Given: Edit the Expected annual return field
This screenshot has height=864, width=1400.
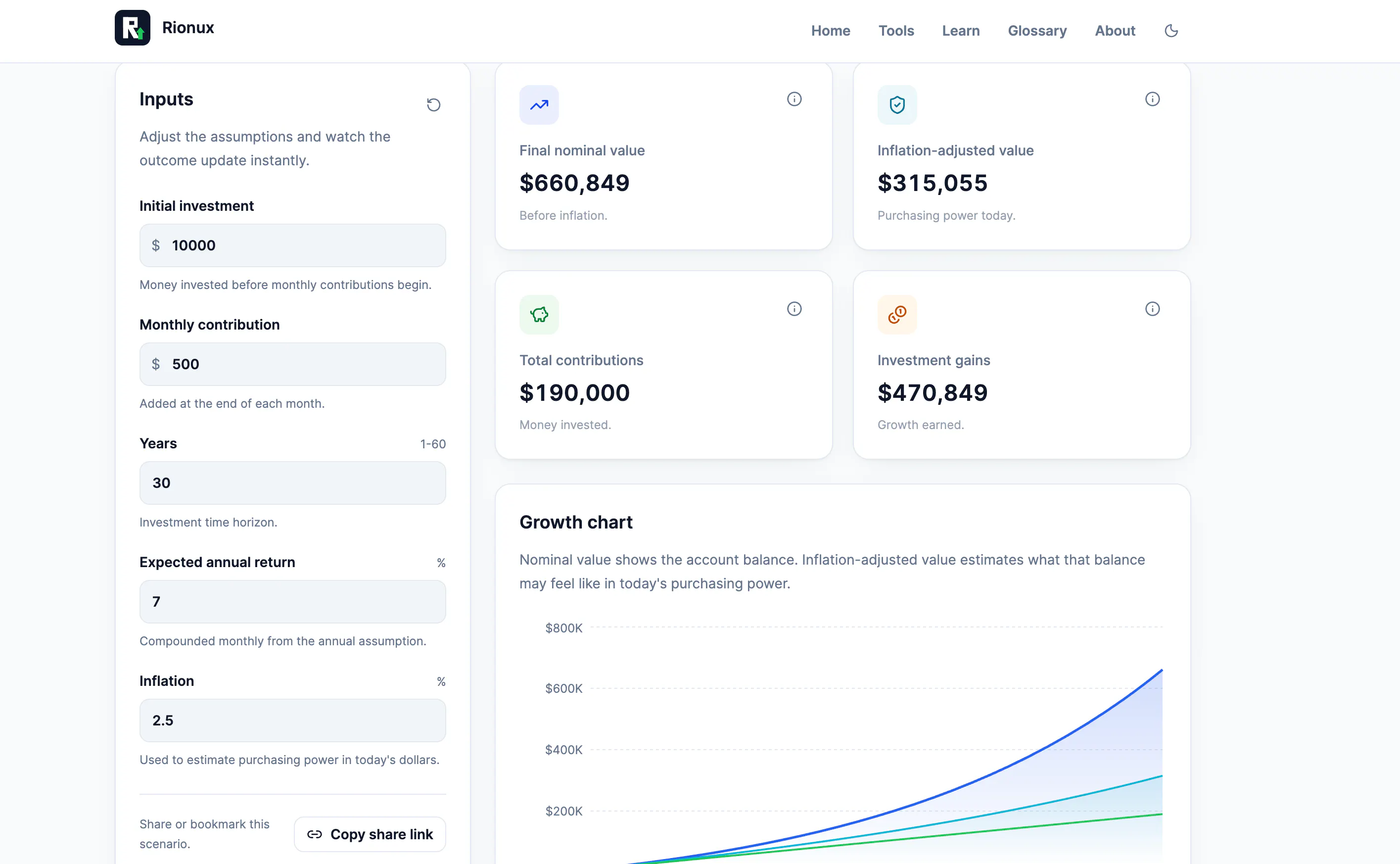Looking at the screenshot, I should coord(292,602).
